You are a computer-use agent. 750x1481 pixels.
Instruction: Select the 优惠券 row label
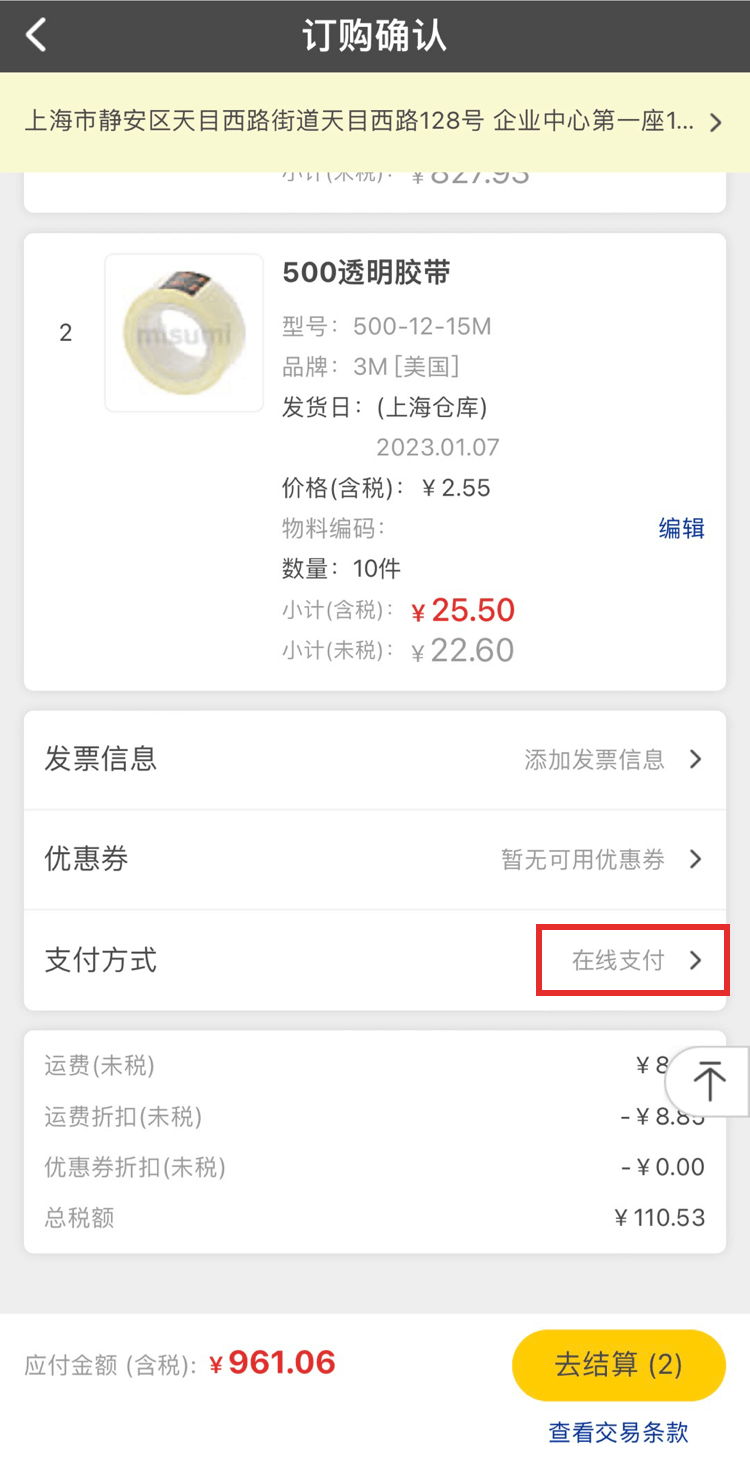(87, 859)
